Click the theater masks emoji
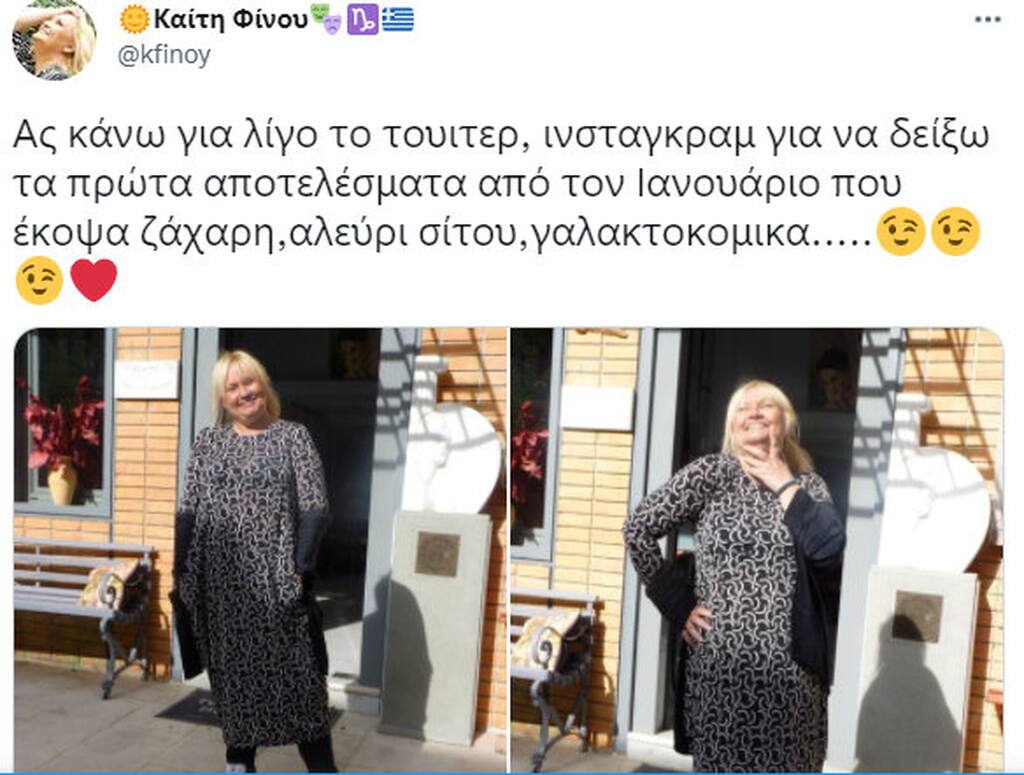Image resolution: width=1024 pixels, height=775 pixels. pos(326,19)
